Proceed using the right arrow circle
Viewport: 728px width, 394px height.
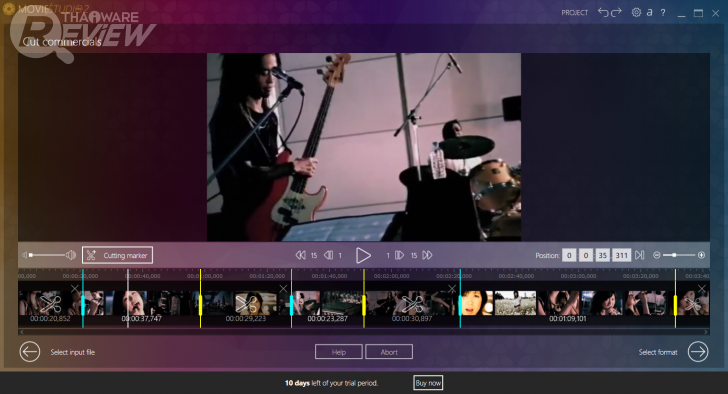pyautogui.click(x=698, y=352)
